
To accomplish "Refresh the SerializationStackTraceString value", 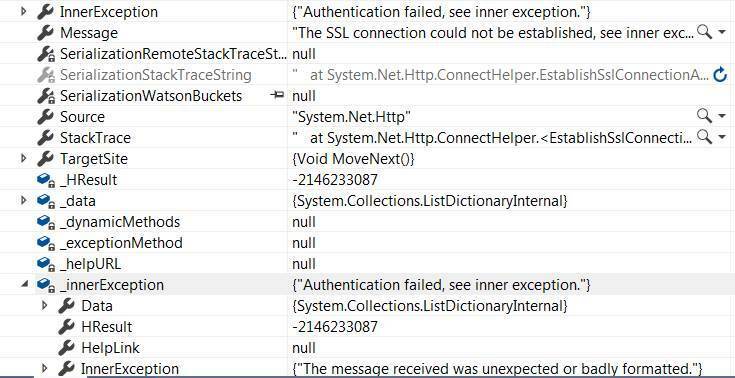I will tap(720, 75).
